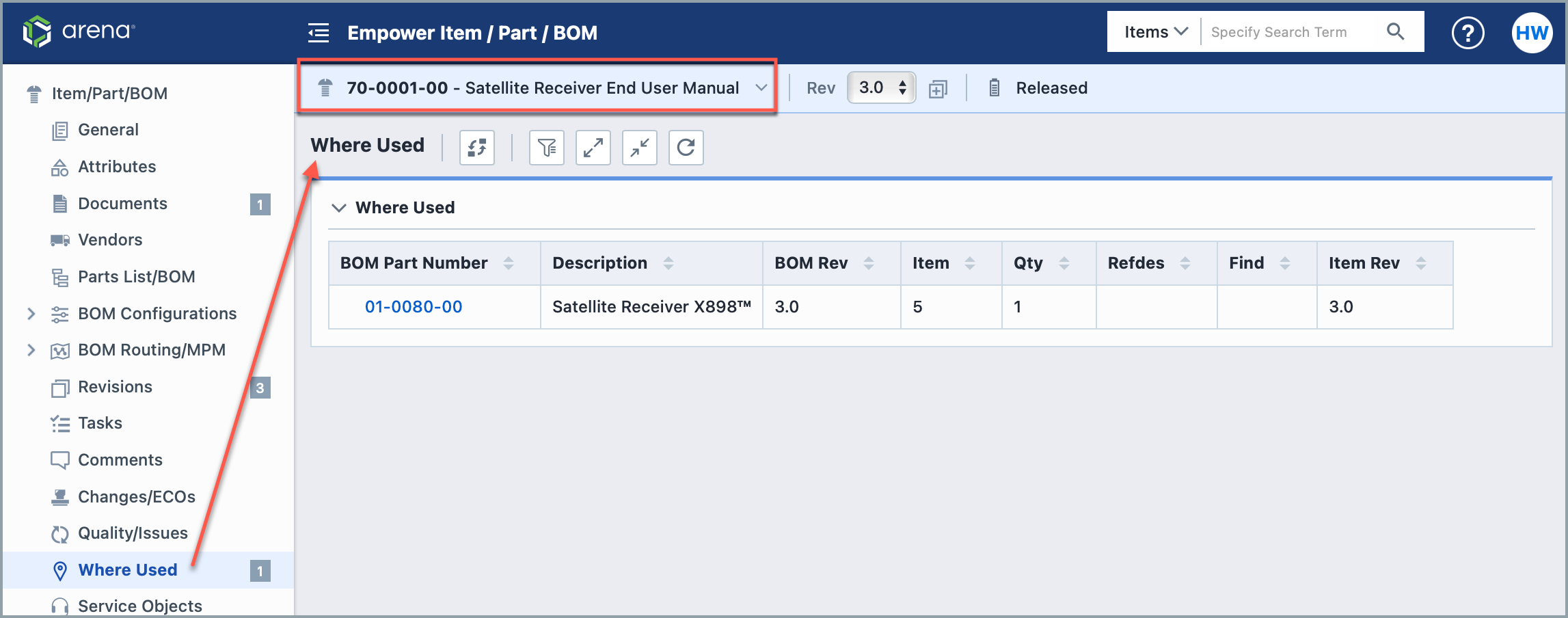
Task: Click the Specify Search Term field
Action: click(x=1292, y=32)
